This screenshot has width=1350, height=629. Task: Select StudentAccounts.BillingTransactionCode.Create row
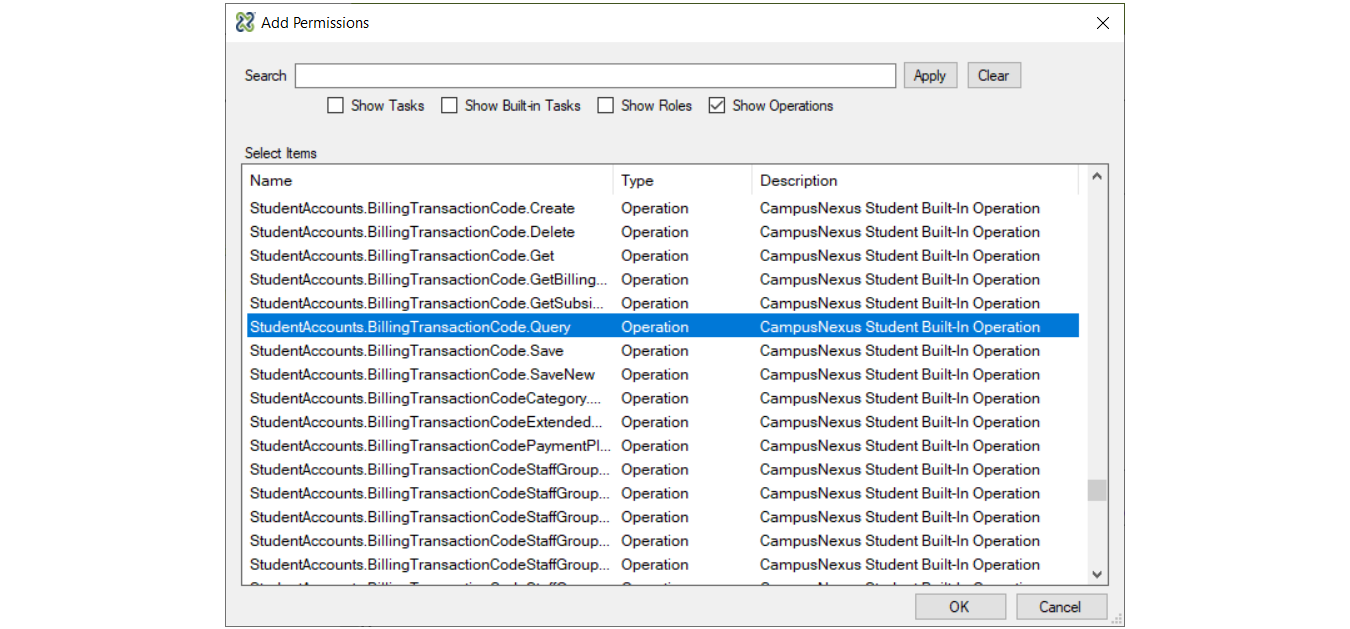(x=663, y=208)
